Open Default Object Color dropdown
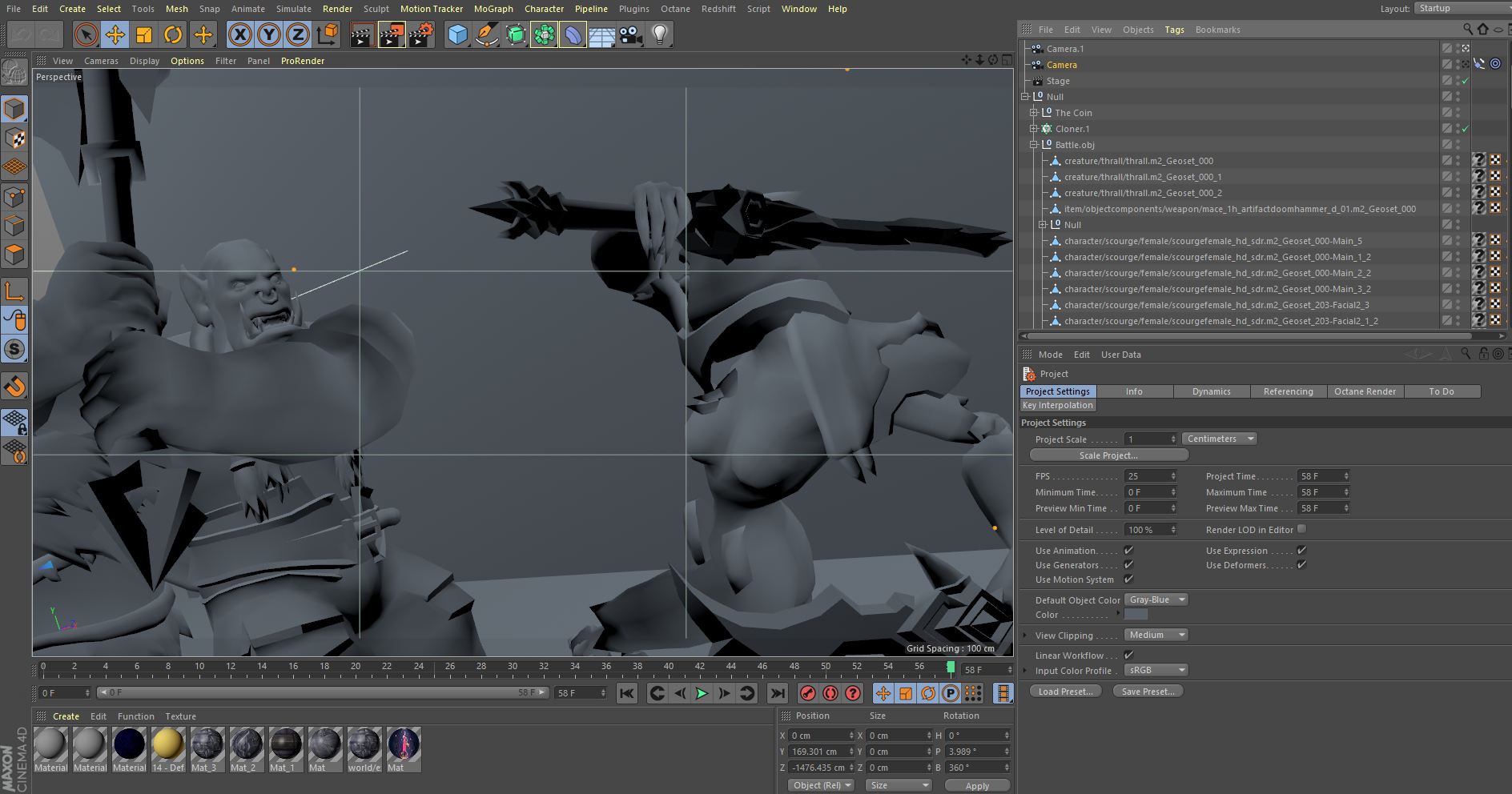Image resolution: width=1512 pixels, height=794 pixels. [1156, 600]
